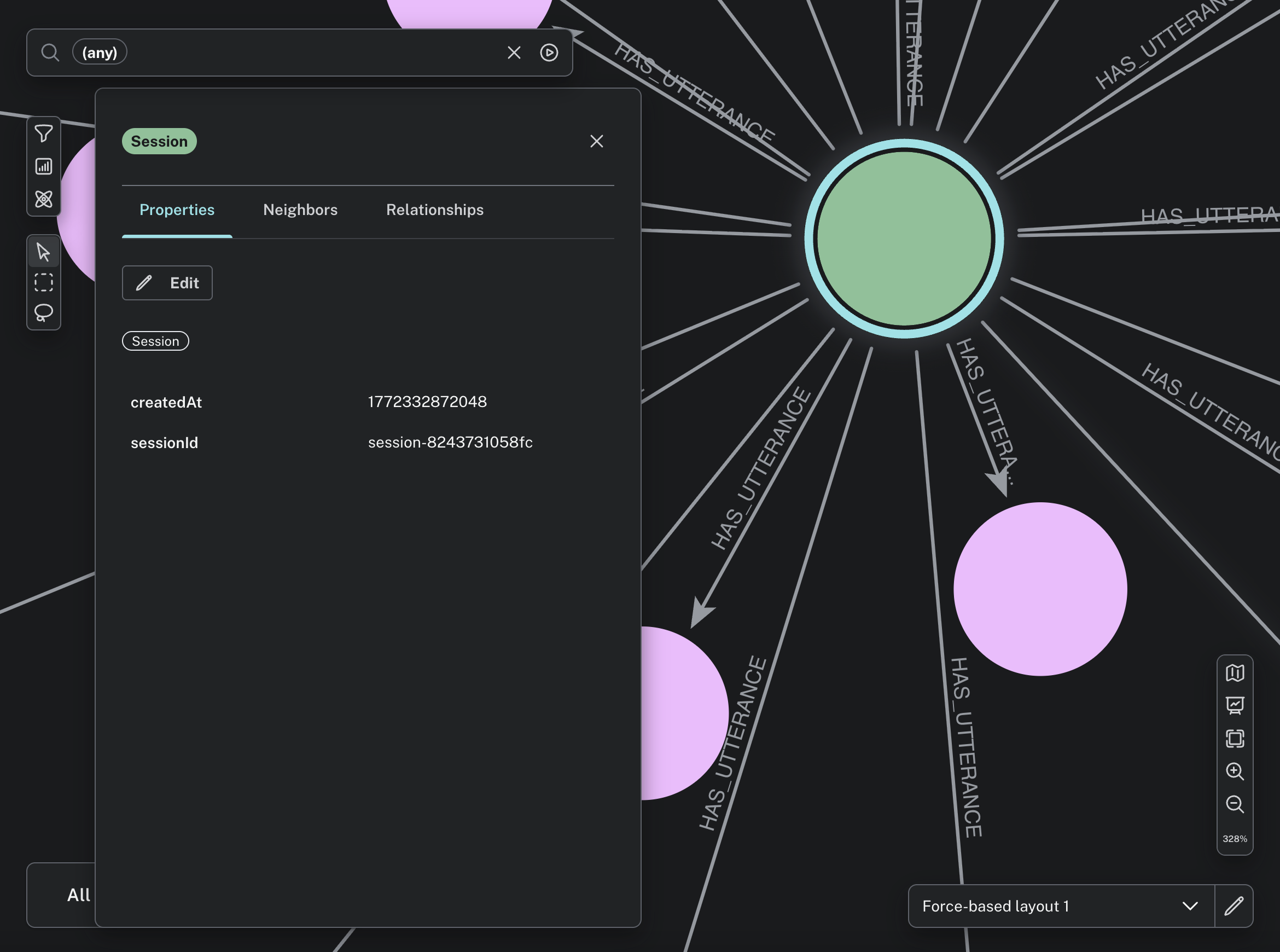Activate the lasso selection tool
The height and width of the screenshot is (952, 1280).
pos(44,313)
